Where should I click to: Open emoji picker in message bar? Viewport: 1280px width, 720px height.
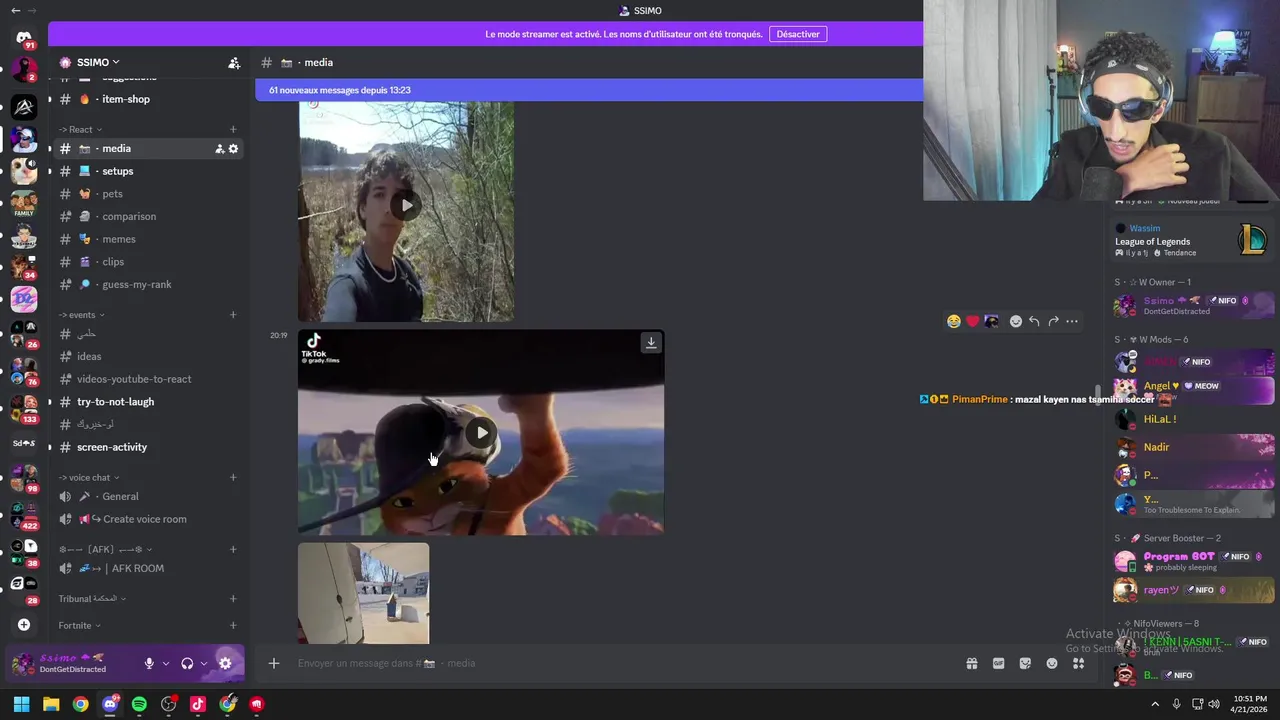click(x=1052, y=663)
